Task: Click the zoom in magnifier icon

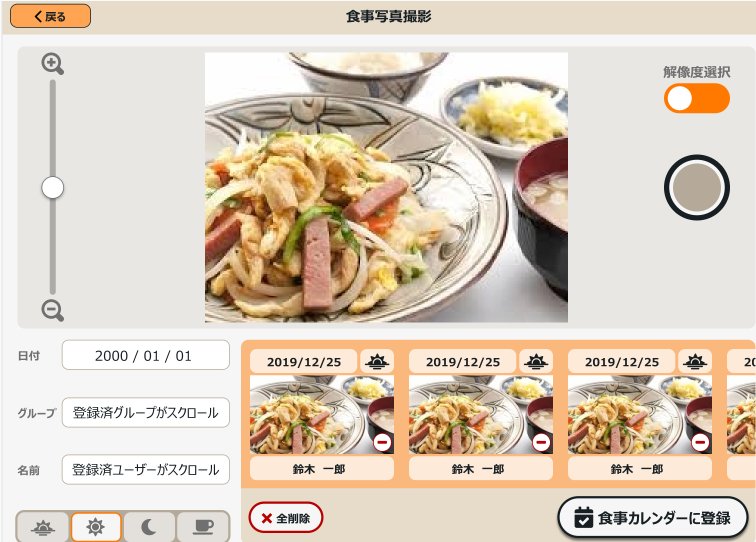Action: [53, 64]
